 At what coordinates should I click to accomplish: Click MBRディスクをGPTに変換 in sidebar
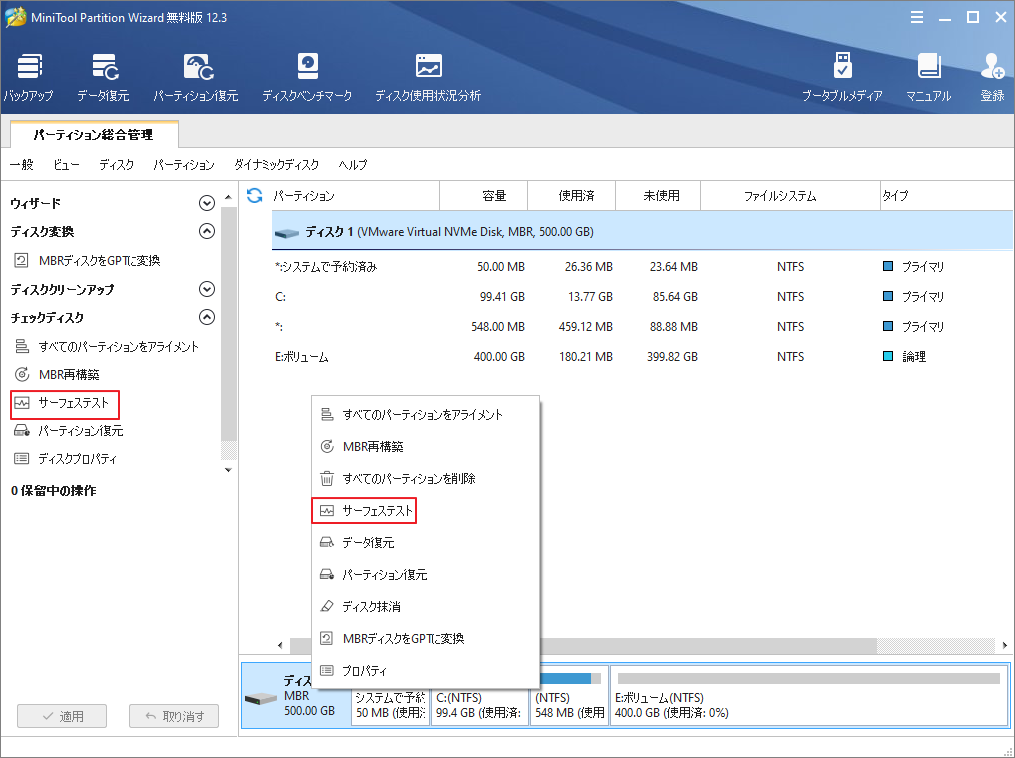click(x=99, y=261)
